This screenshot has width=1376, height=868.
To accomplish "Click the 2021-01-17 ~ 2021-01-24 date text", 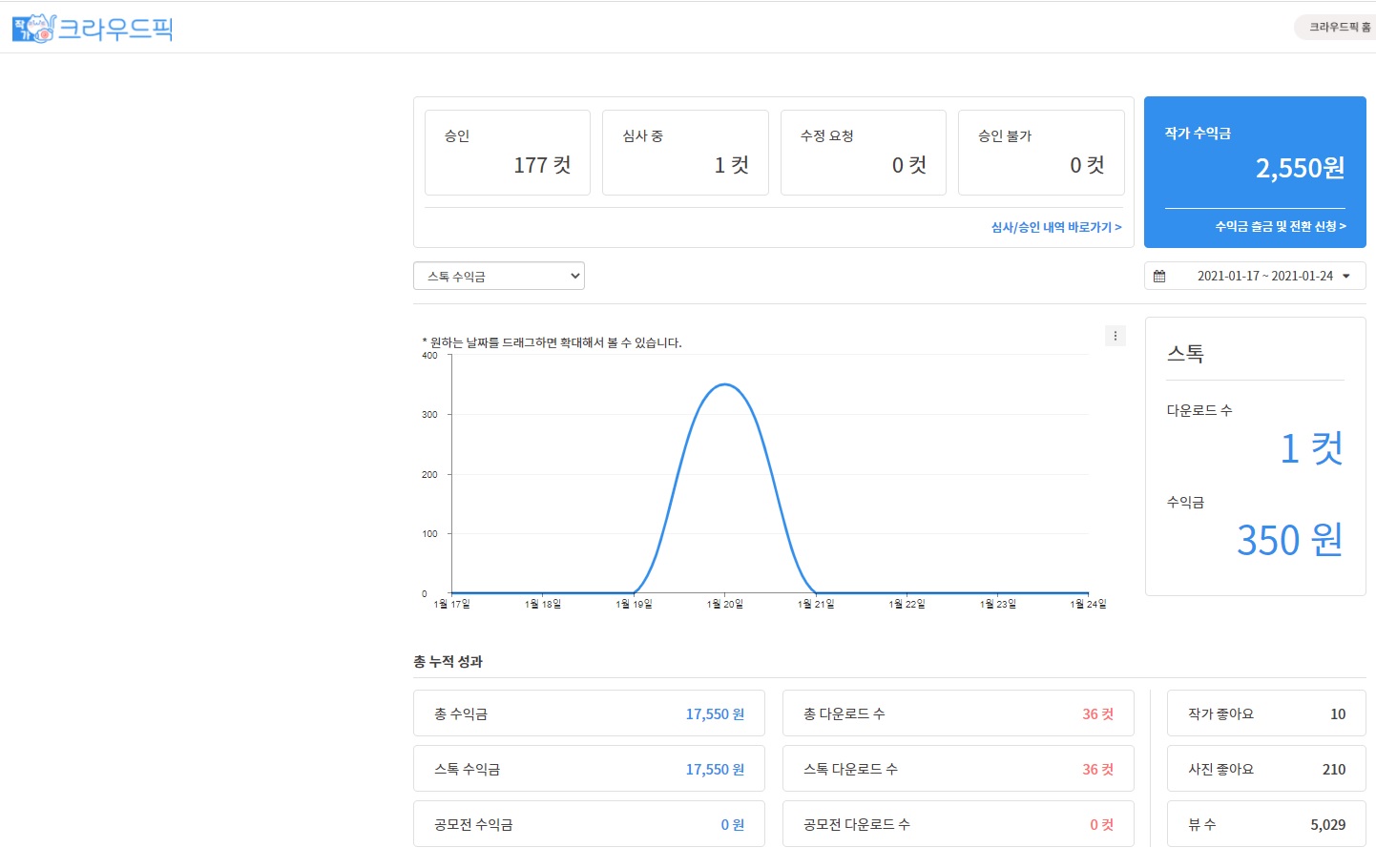I will 1265,276.
